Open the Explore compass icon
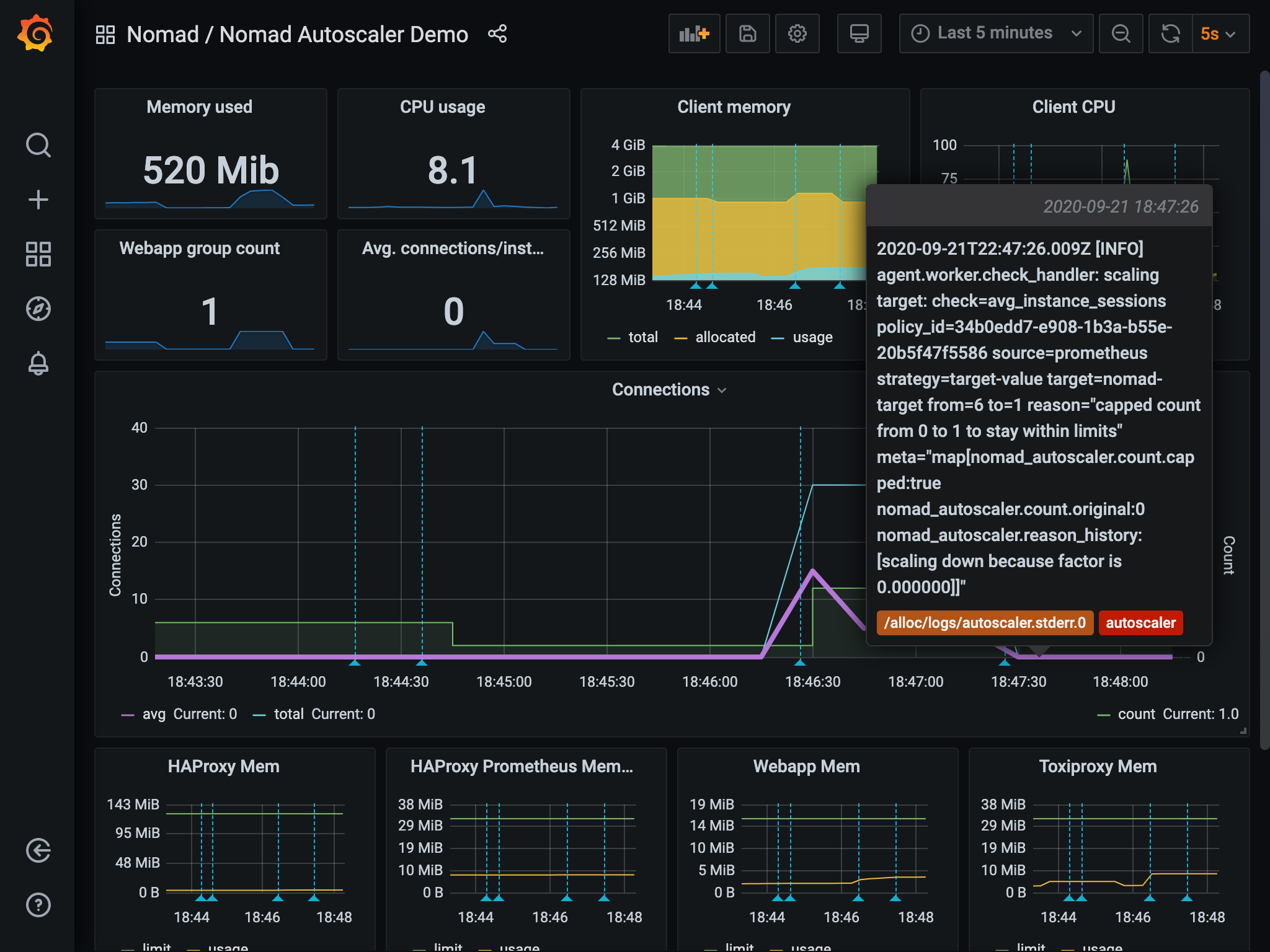The image size is (1270, 952). point(38,309)
